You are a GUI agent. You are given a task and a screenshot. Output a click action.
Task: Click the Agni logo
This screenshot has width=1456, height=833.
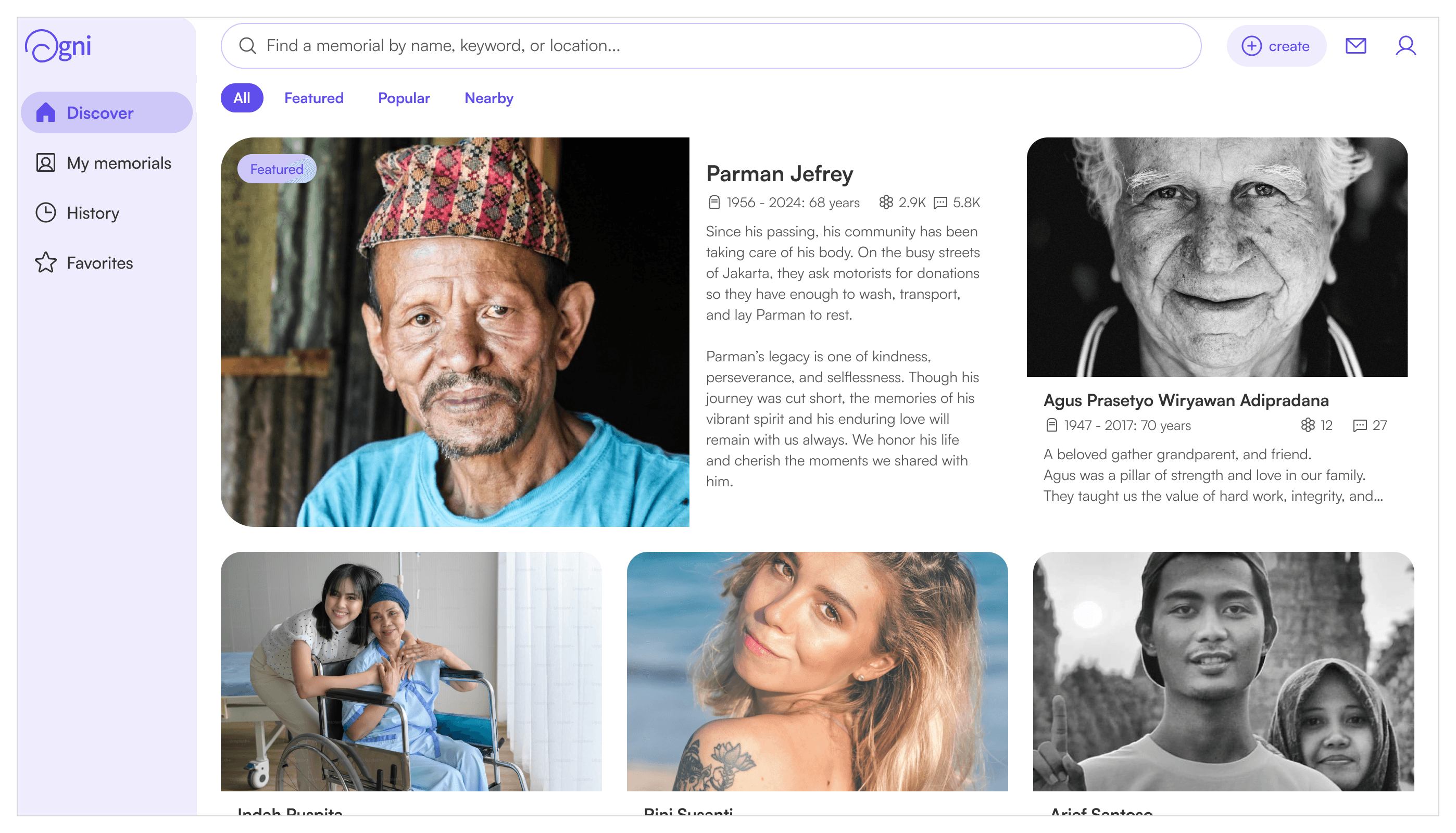[x=58, y=46]
